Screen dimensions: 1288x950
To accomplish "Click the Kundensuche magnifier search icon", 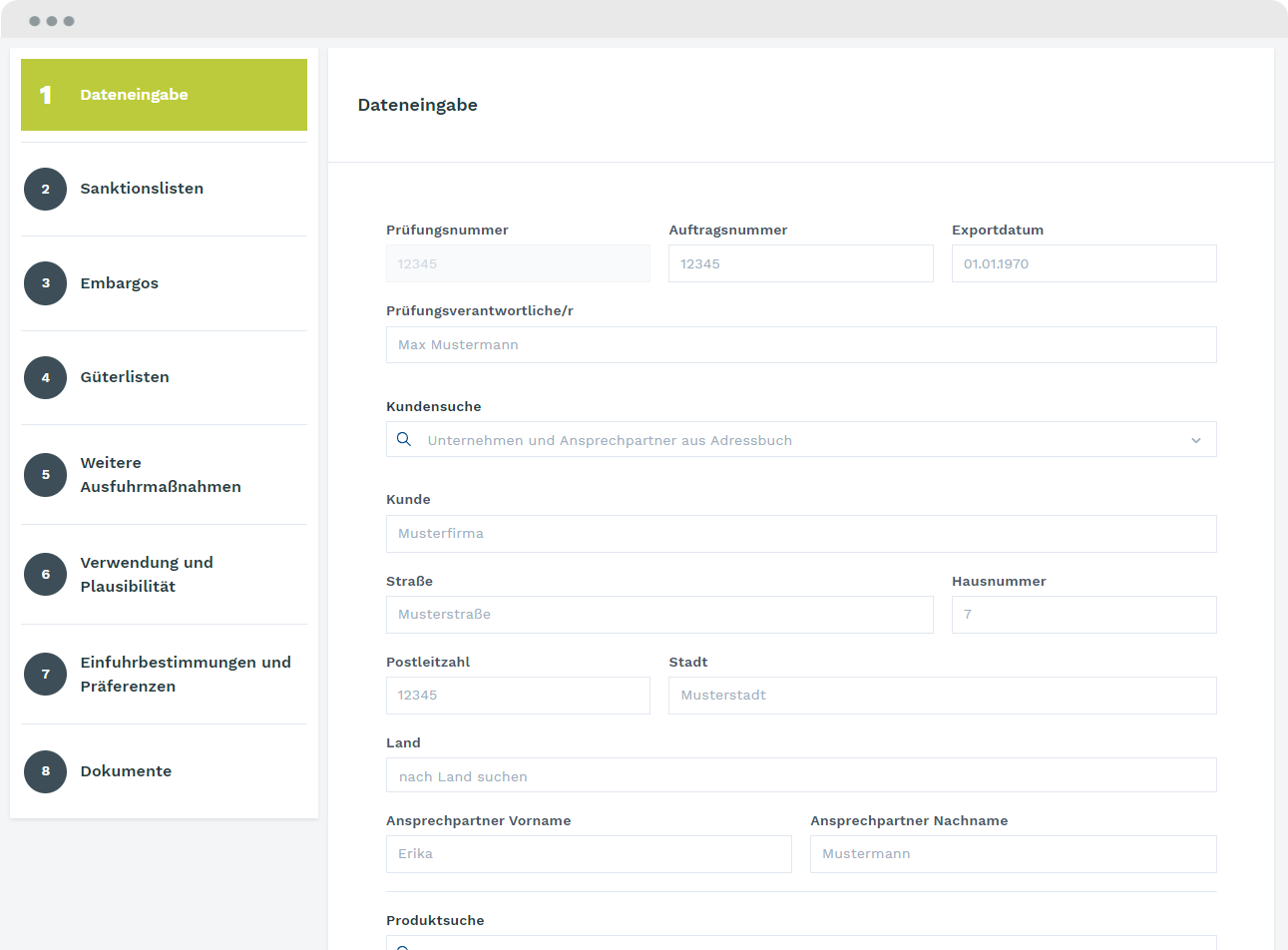I will pos(404,440).
